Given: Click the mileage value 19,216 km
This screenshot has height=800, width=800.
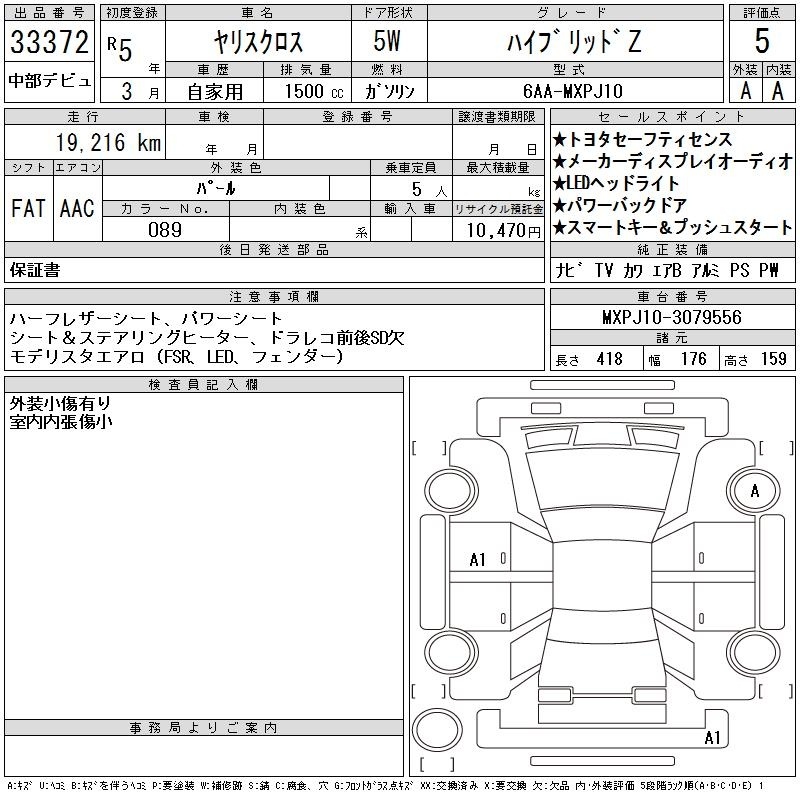Looking at the screenshot, I should pos(89,143).
